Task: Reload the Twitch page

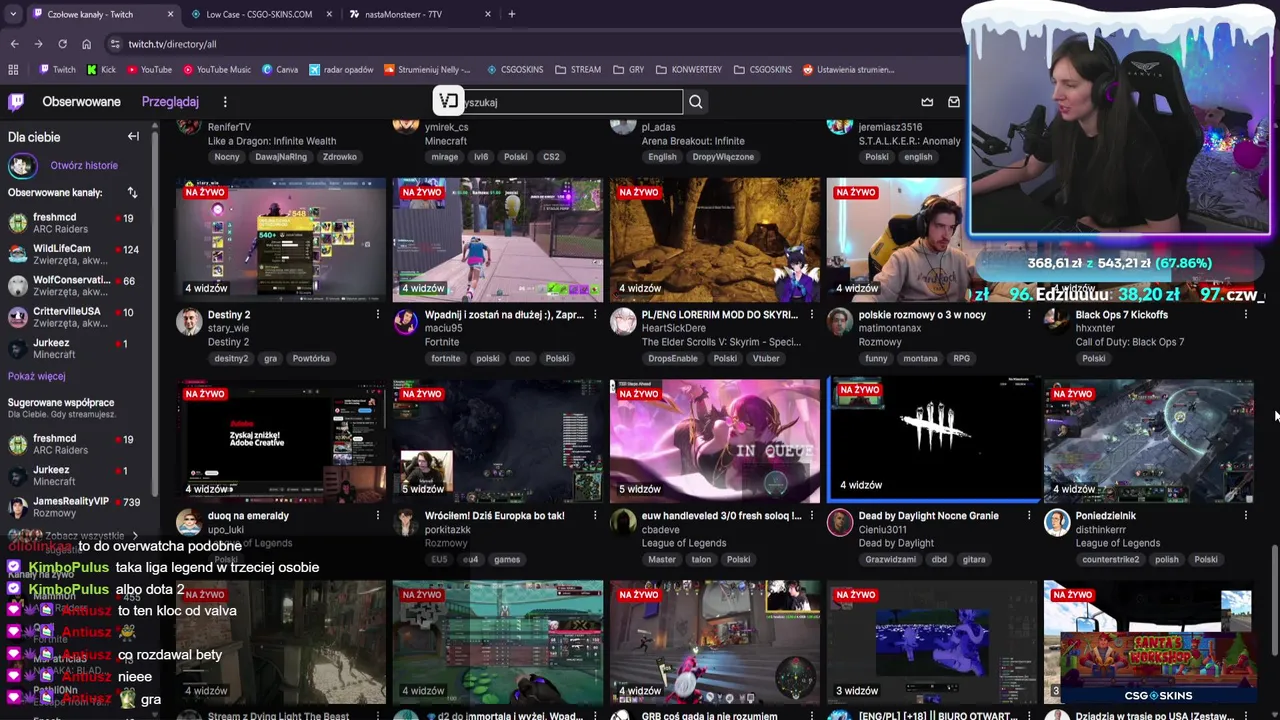Action: click(62, 44)
